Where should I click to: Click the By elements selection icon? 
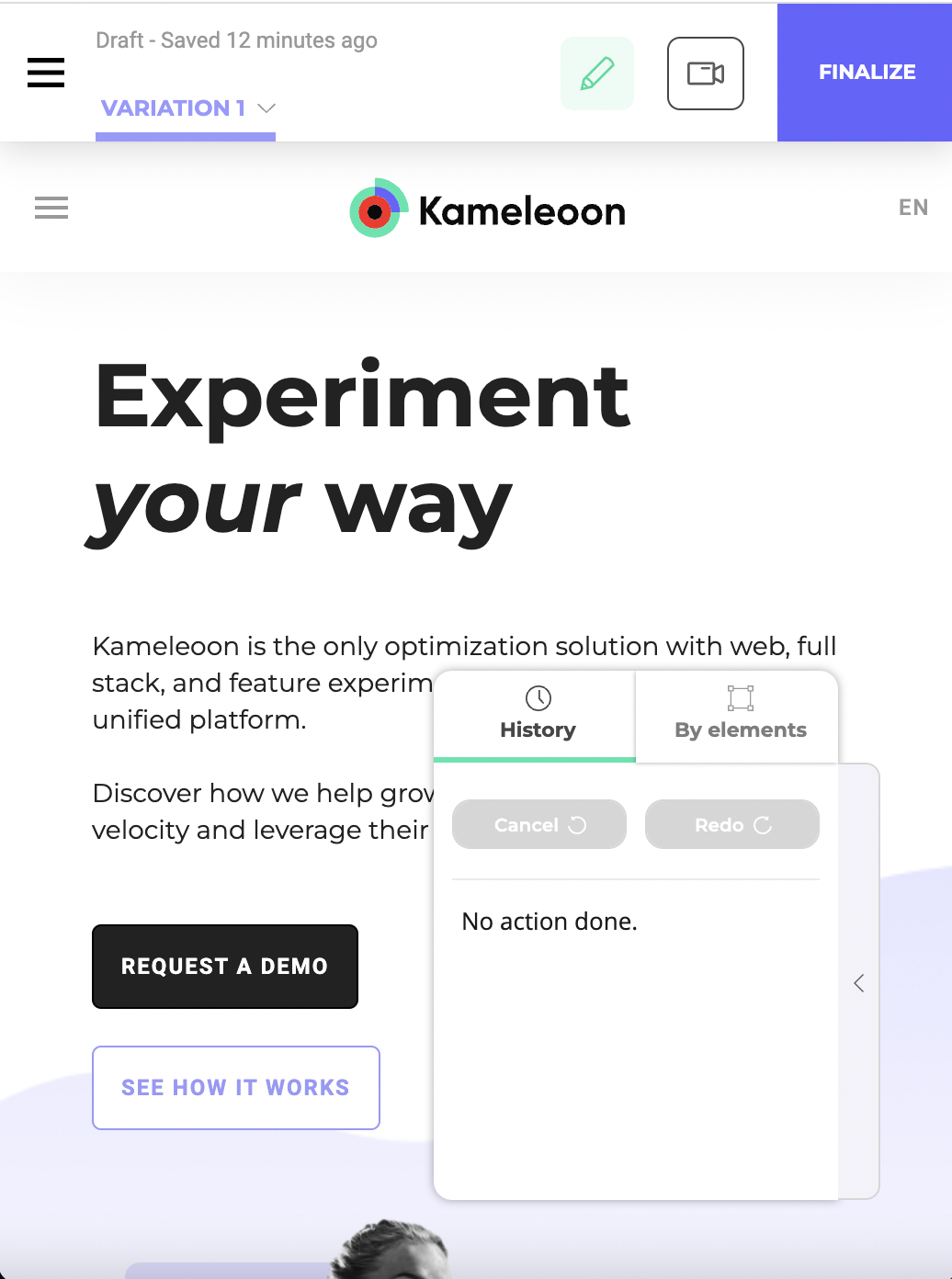[x=741, y=698]
